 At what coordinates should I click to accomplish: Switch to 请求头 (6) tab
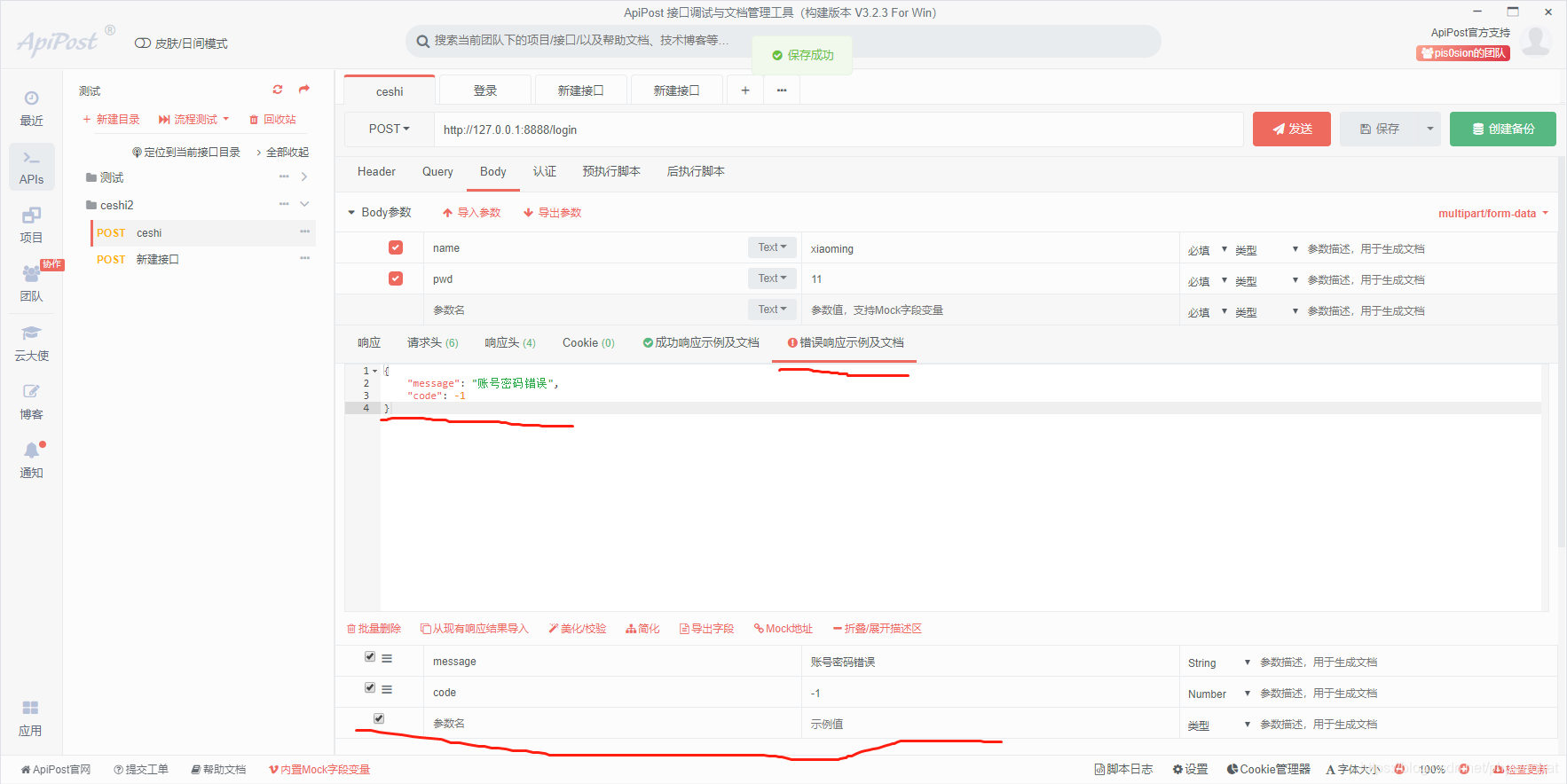pos(432,343)
